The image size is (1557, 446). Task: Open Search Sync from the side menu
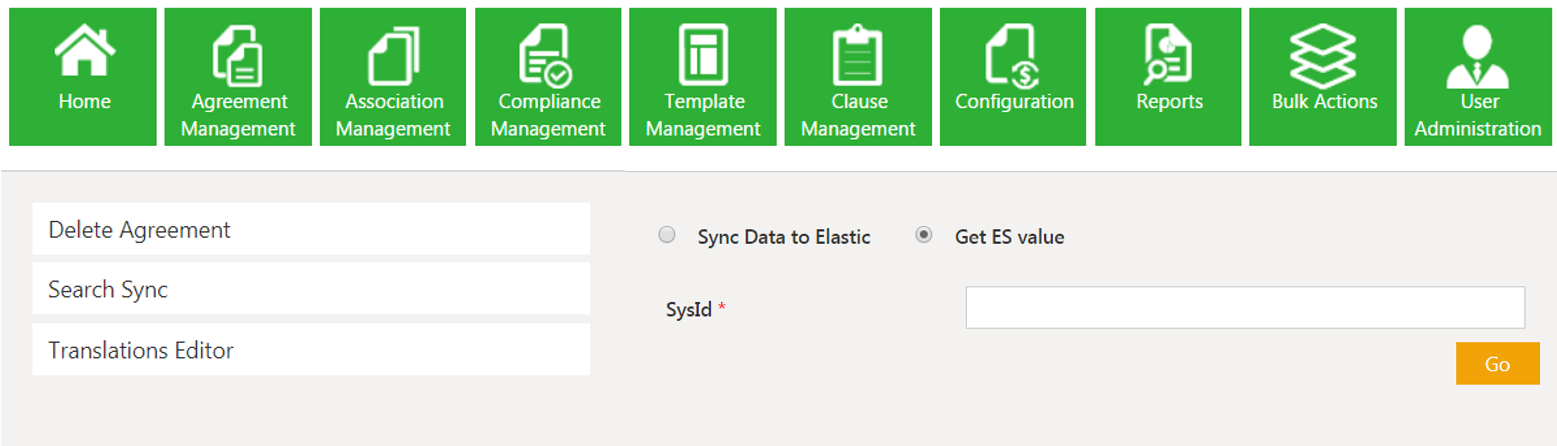(x=311, y=290)
